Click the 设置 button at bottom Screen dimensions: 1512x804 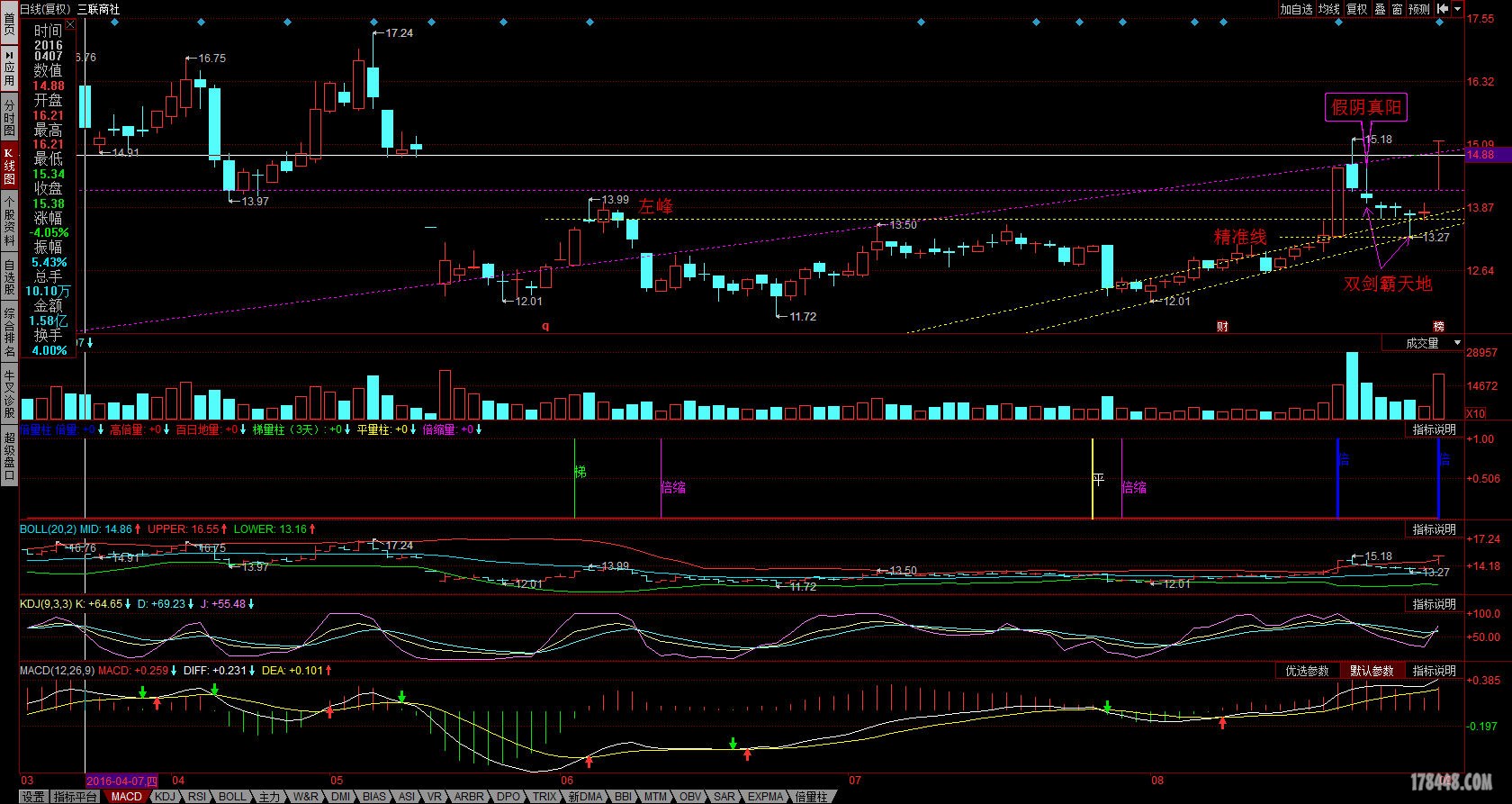point(33,797)
